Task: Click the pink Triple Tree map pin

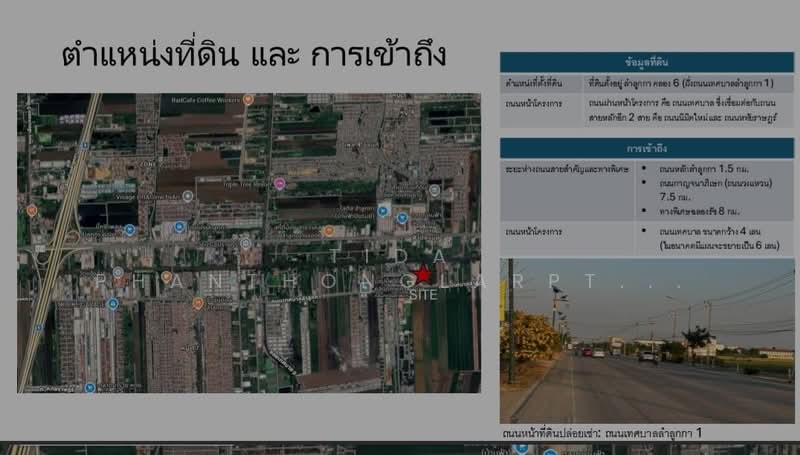Action: [x=280, y=183]
